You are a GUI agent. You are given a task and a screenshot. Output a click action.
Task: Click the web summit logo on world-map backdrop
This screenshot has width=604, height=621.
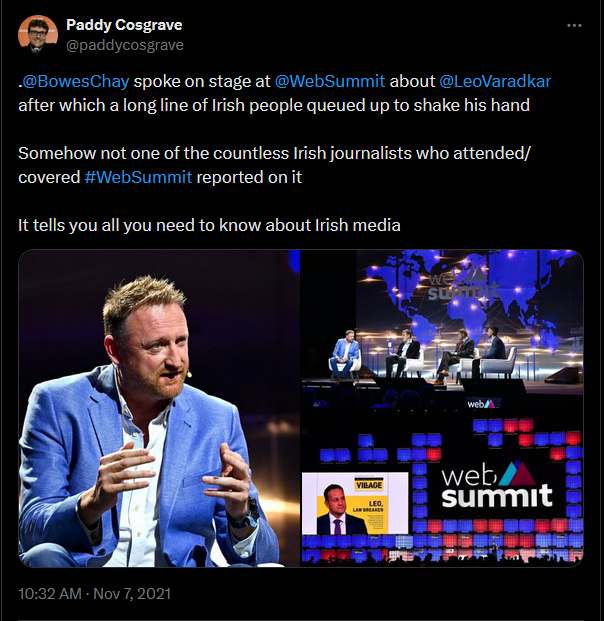(462, 284)
